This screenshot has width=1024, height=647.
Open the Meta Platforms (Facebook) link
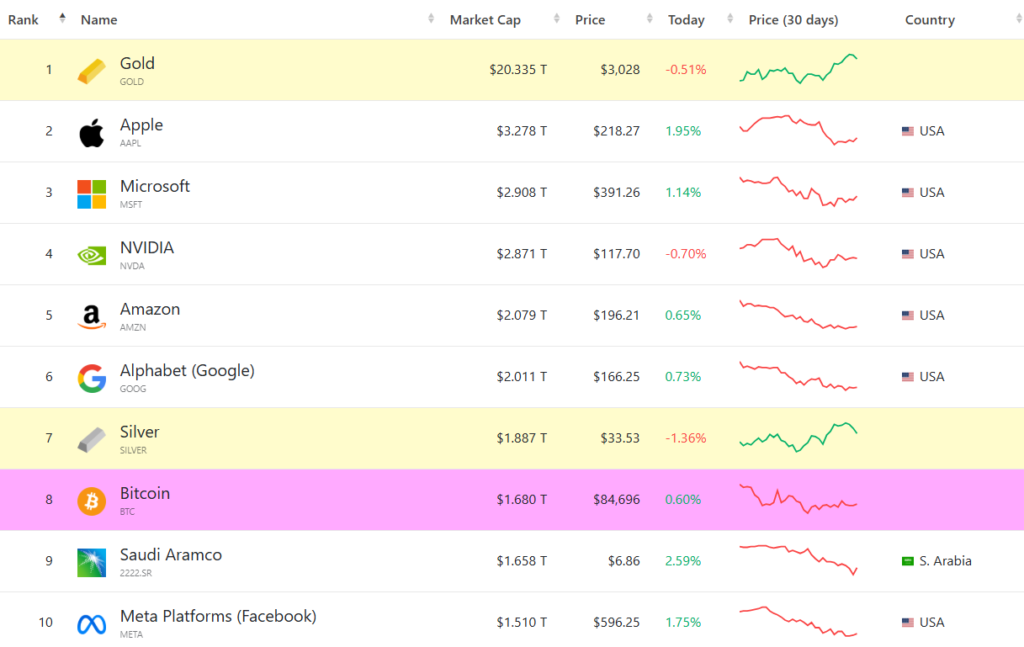[217, 616]
